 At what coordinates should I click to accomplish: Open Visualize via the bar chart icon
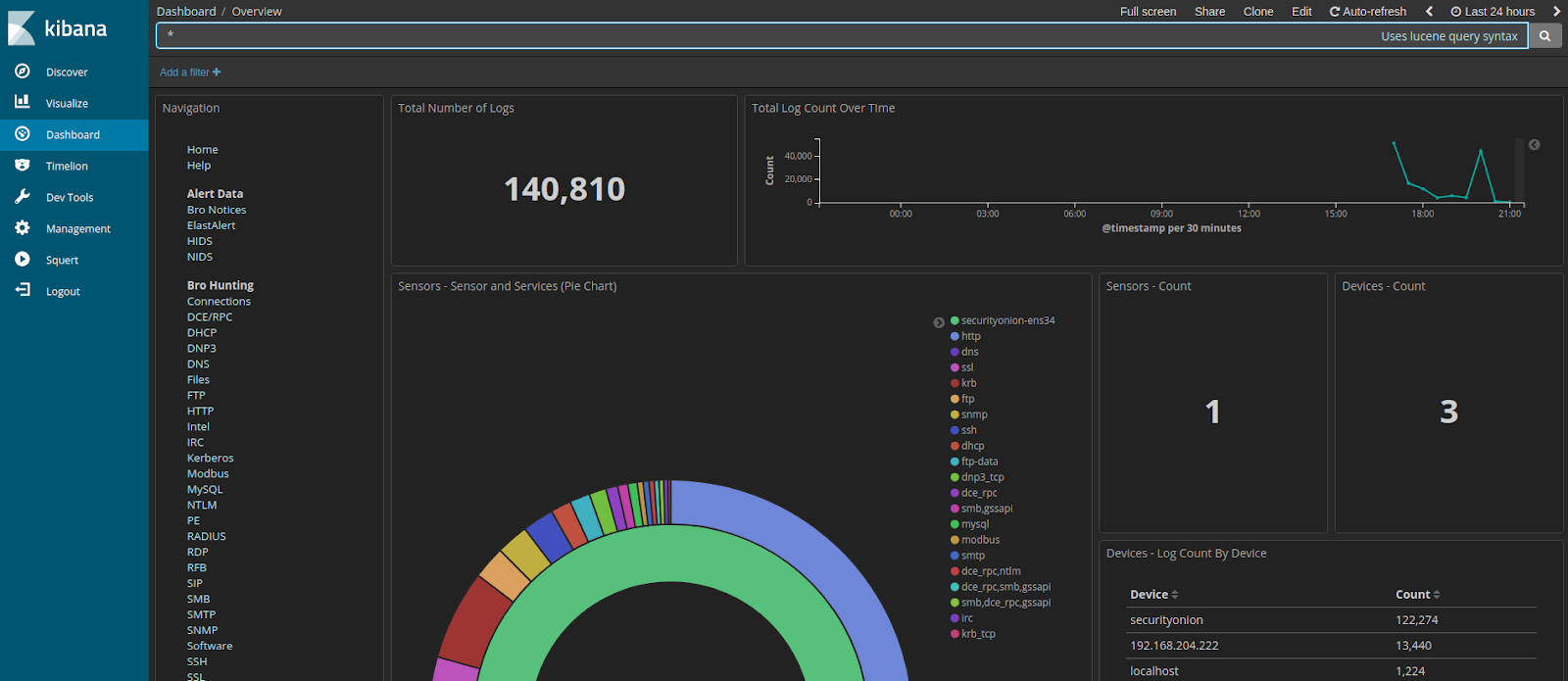(22, 102)
